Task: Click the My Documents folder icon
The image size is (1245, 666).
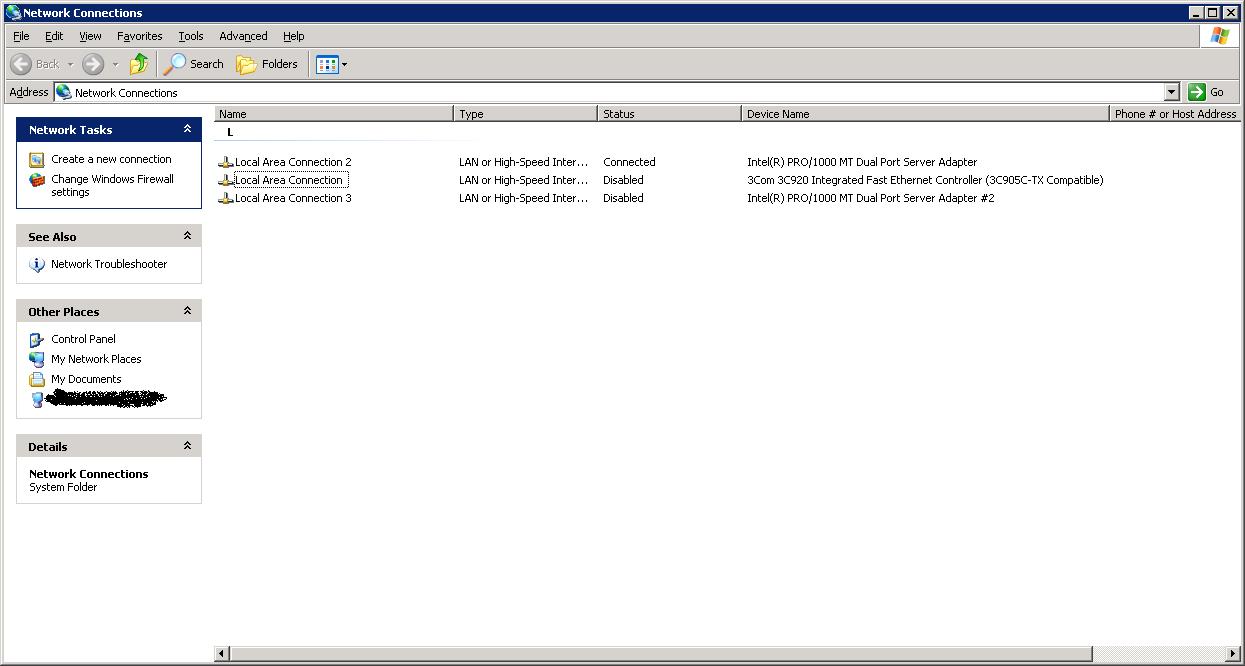Action: point(37,379)
